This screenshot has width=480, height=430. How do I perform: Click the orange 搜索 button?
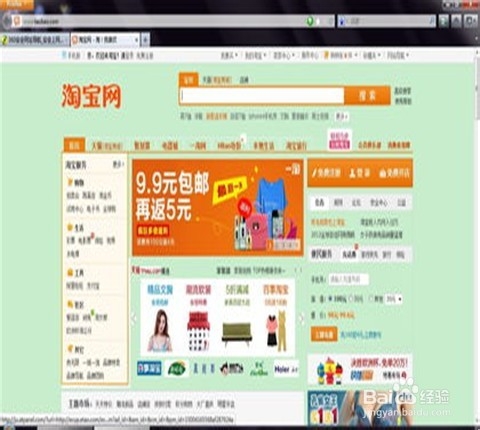pyautogui.click(x=367, y=96)
